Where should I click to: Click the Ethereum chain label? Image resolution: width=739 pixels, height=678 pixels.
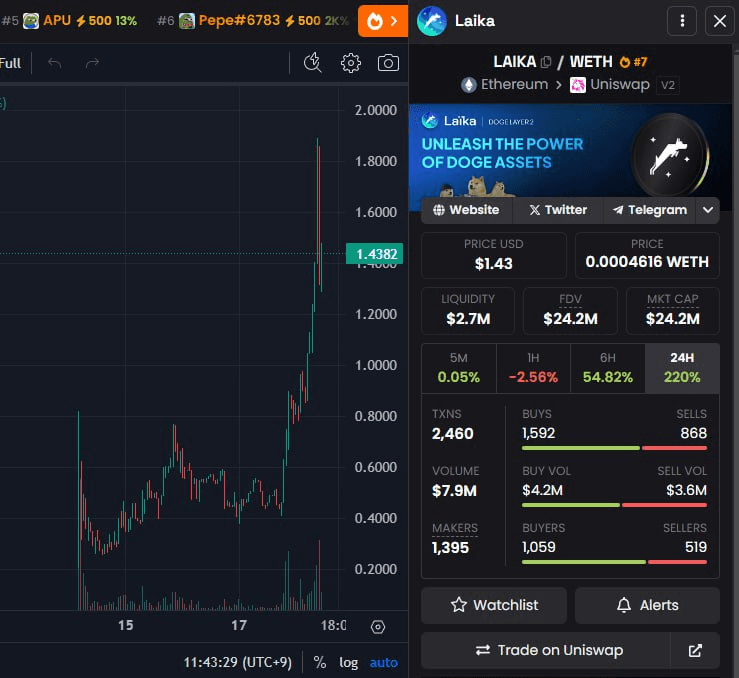coord(514,84)
